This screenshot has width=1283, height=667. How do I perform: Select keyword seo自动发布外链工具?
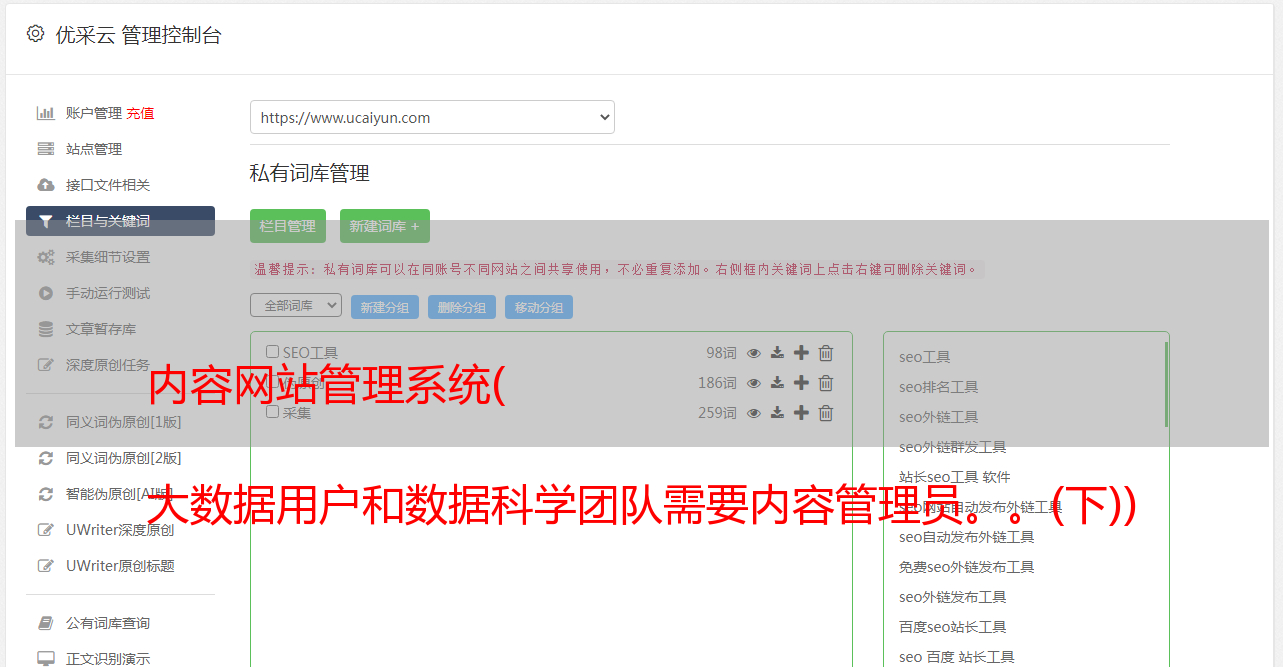pyautogui.click(x=966, y=537)
